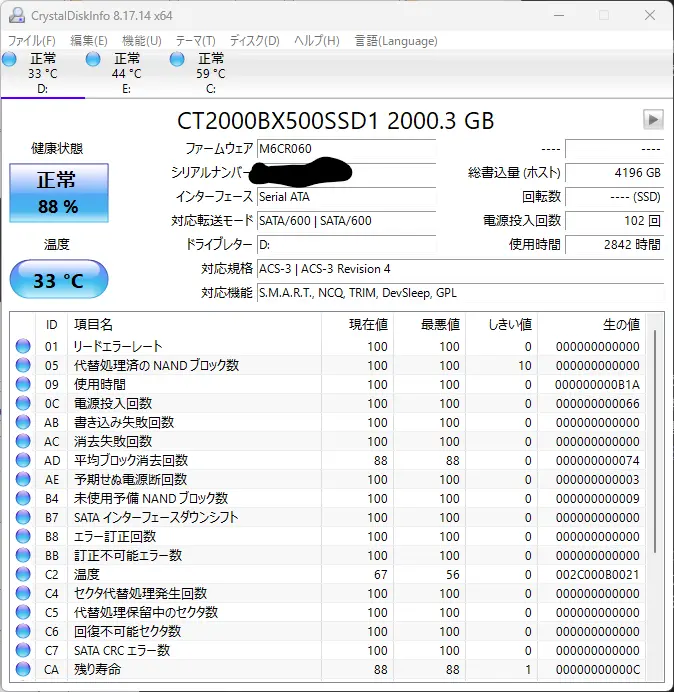Viewport: 674px width, 692px height.
Task: Click the status icon for ID C7 row
Action: click(x=23, y=651)
